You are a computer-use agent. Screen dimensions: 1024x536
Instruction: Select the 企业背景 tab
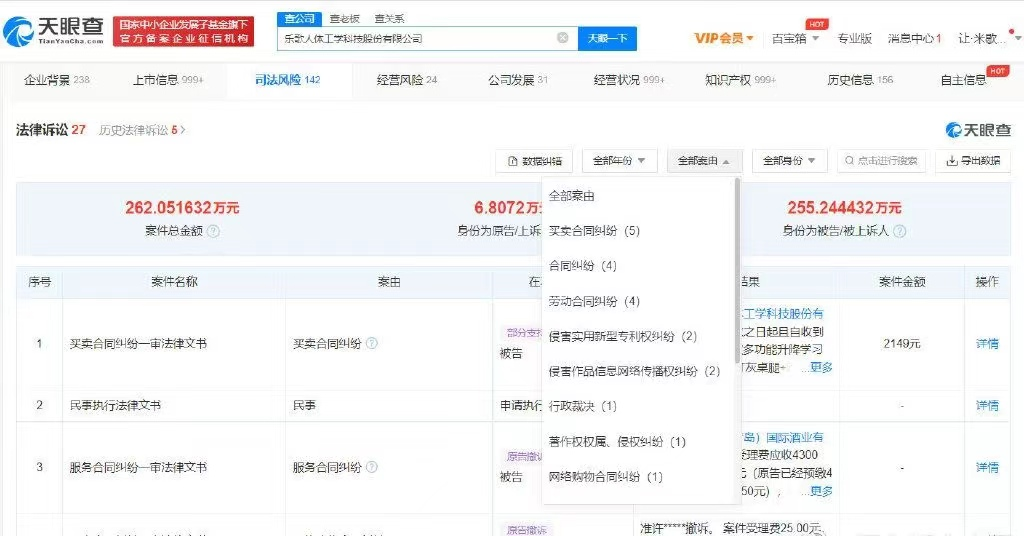pos(56,80)
